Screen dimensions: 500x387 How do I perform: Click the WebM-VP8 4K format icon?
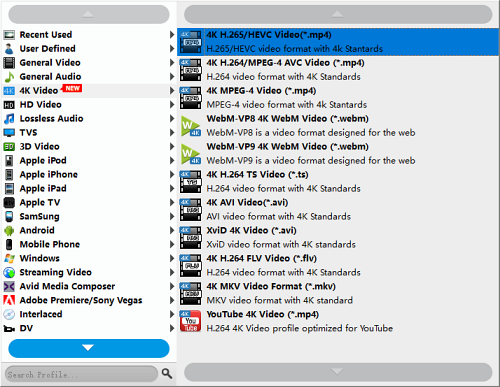(190, 126)
